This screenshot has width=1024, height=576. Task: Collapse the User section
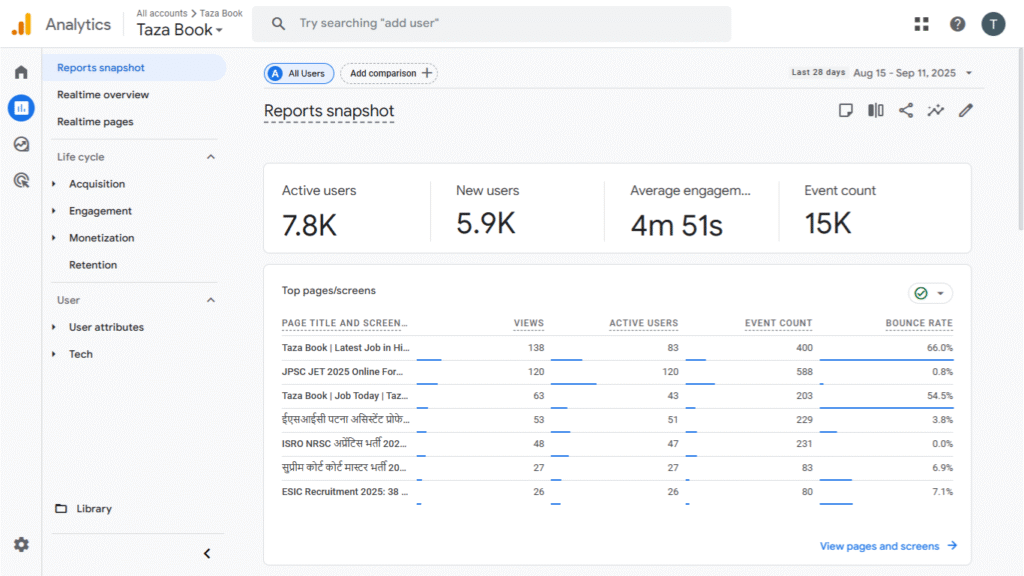click(210, 300)
